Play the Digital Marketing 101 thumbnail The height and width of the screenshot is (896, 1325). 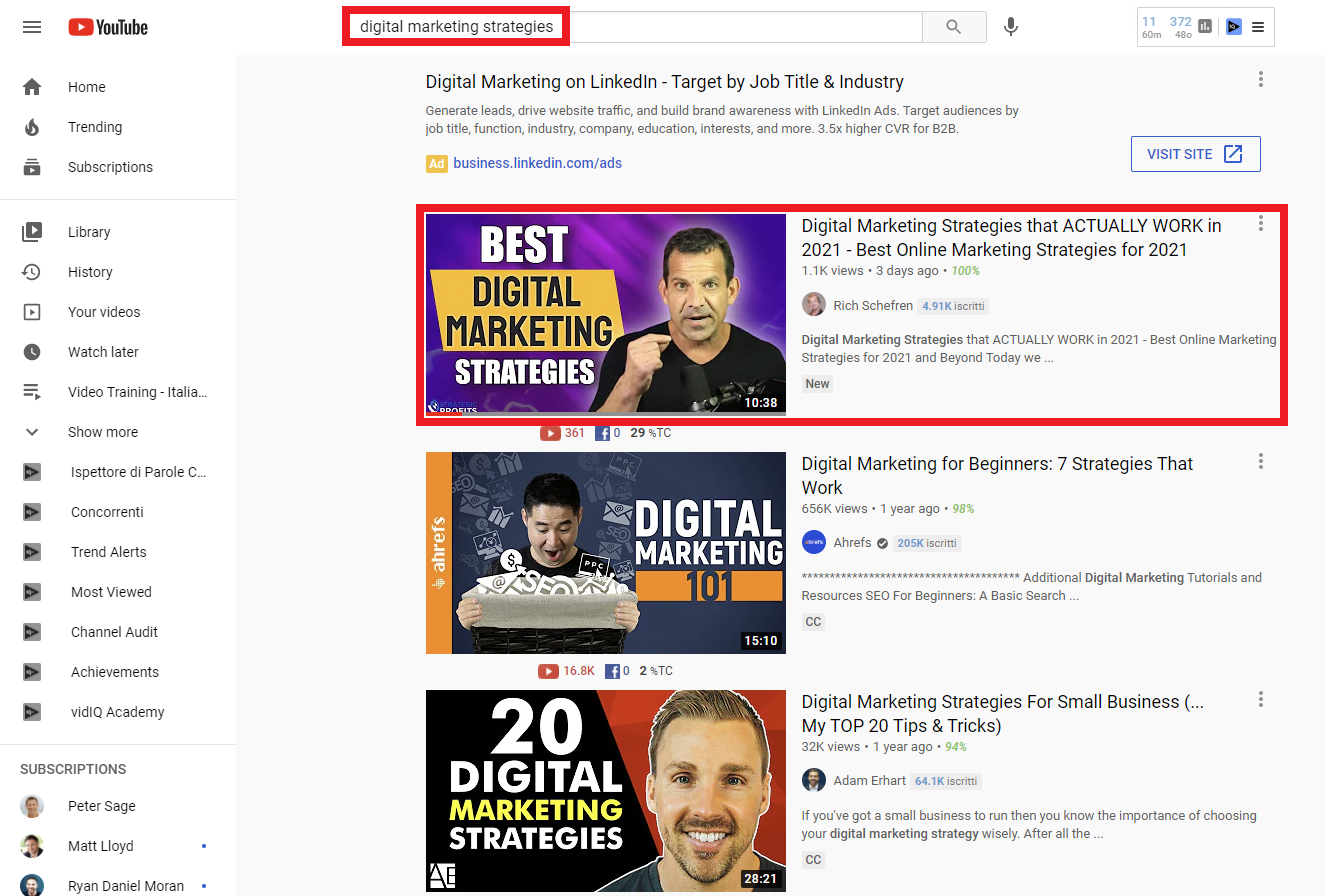coord(606,553)
